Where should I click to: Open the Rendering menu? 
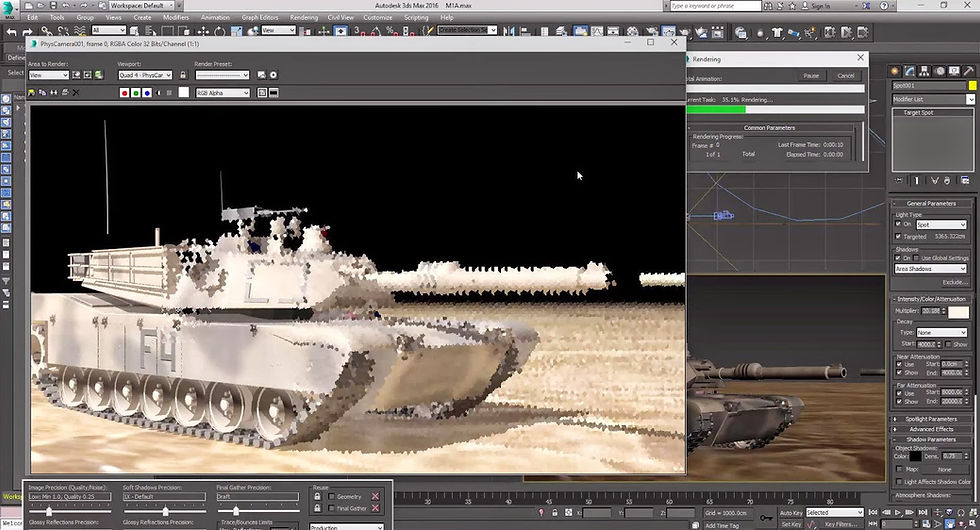coord(304,18)
